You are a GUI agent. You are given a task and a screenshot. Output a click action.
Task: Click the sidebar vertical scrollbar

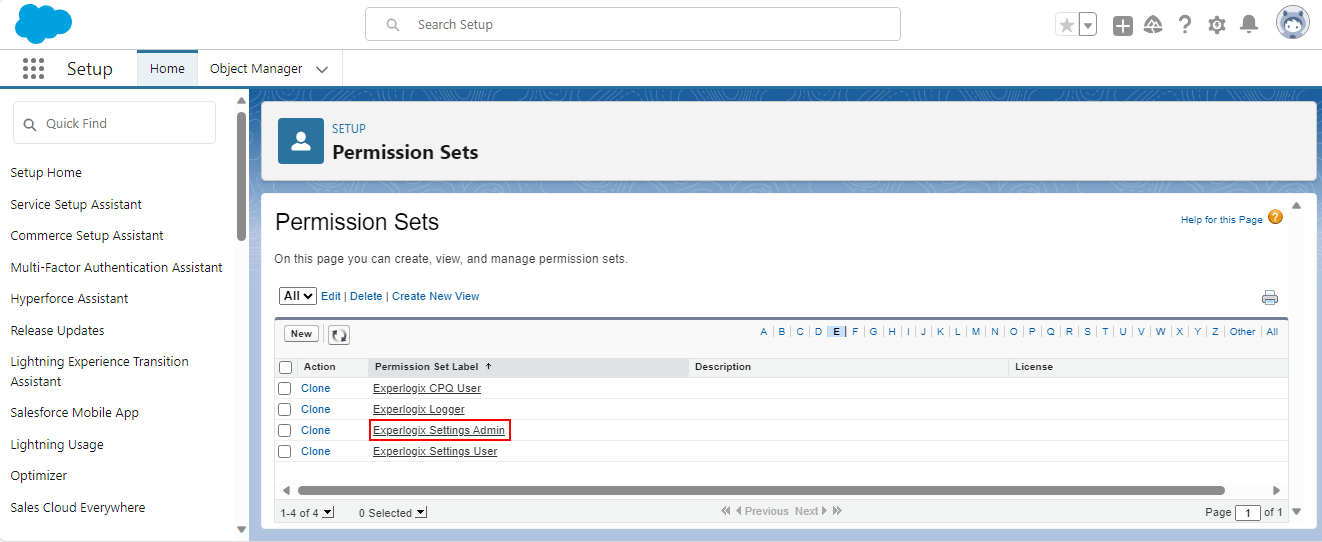click(241, 175)
